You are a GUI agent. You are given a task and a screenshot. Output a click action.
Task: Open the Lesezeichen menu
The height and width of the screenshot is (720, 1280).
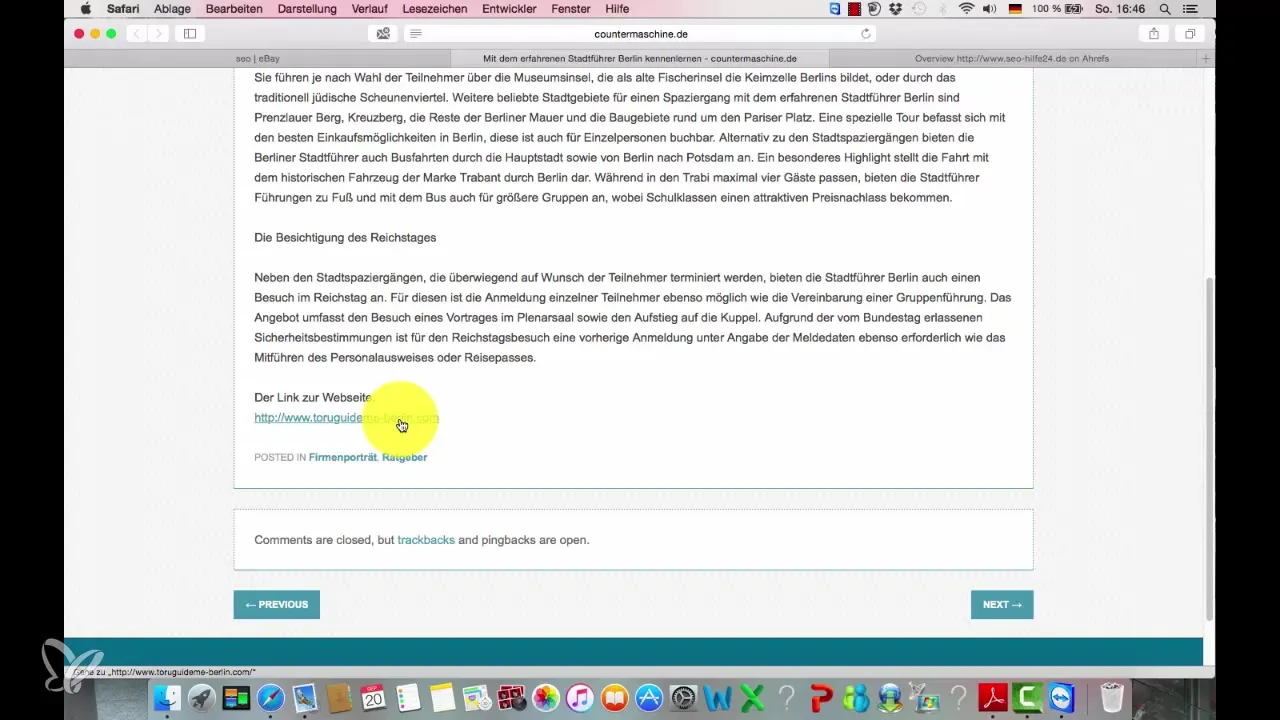click(x=433, y=8)
